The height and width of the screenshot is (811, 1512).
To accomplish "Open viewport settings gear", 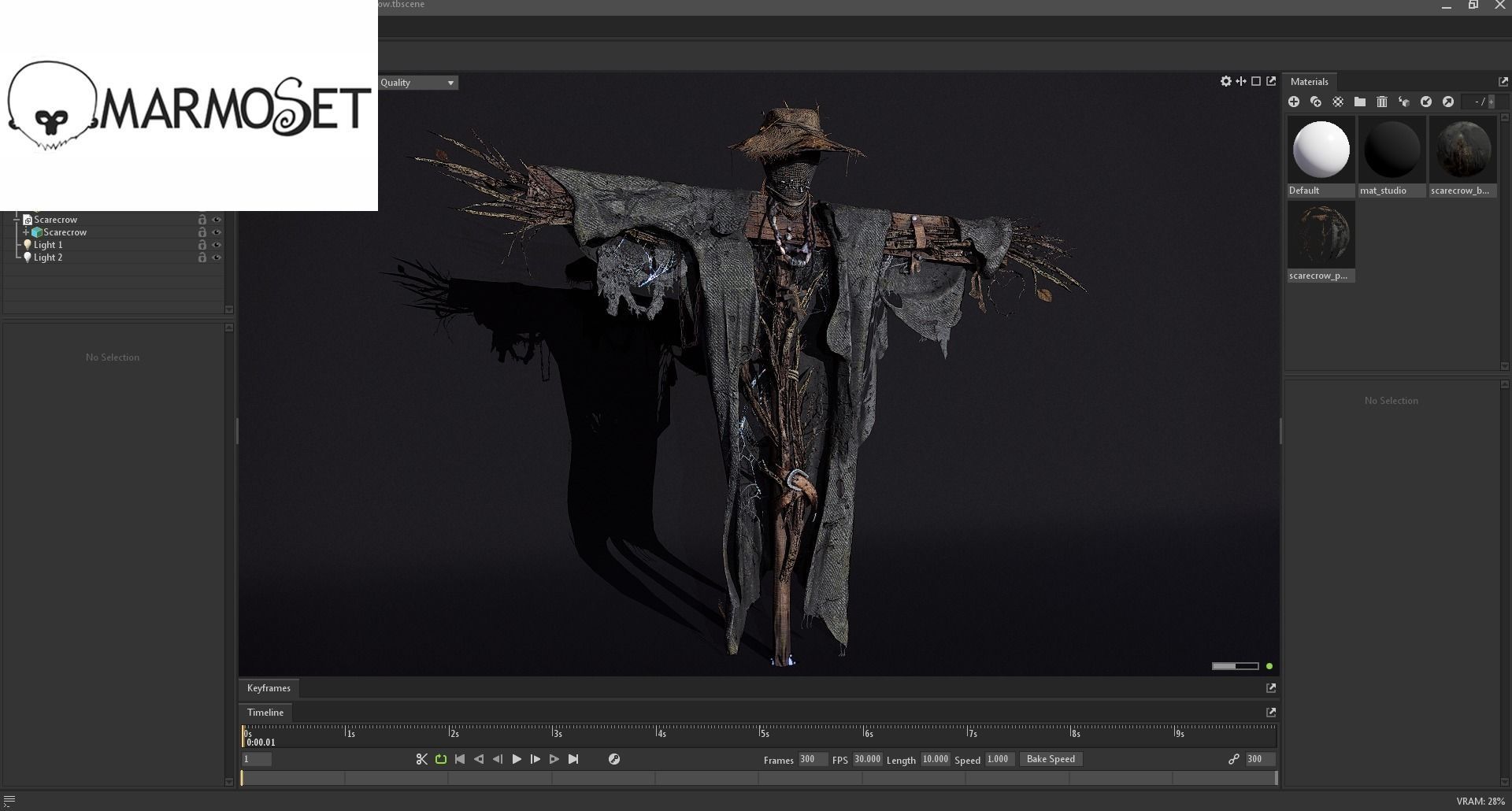I will point(1225,81).
